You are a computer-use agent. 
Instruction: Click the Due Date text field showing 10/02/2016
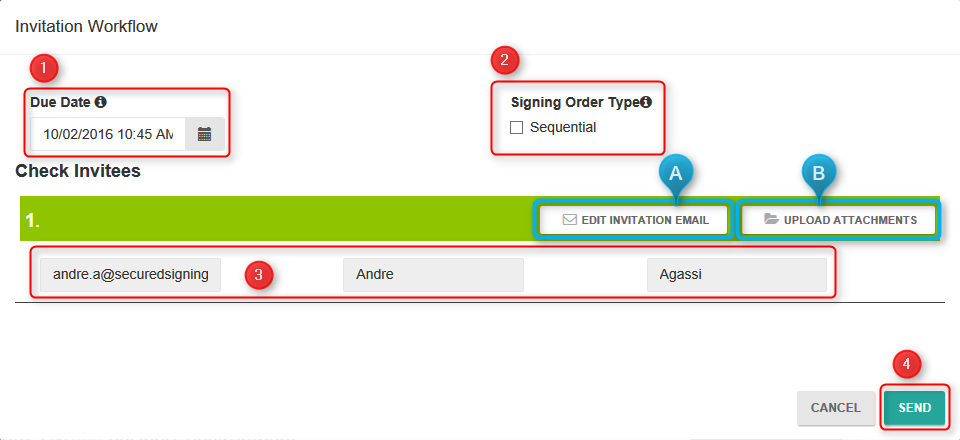point(108,134)
